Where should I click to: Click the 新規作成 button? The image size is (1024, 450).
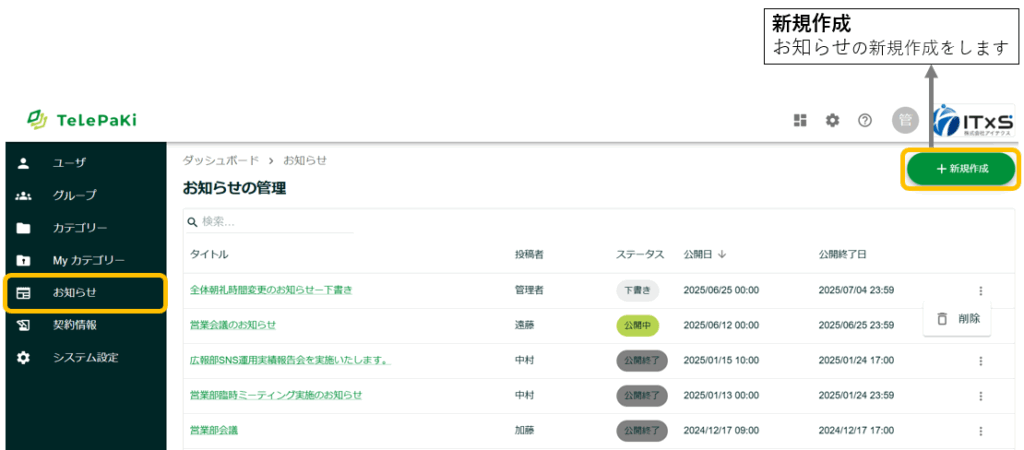pos(961,169)
